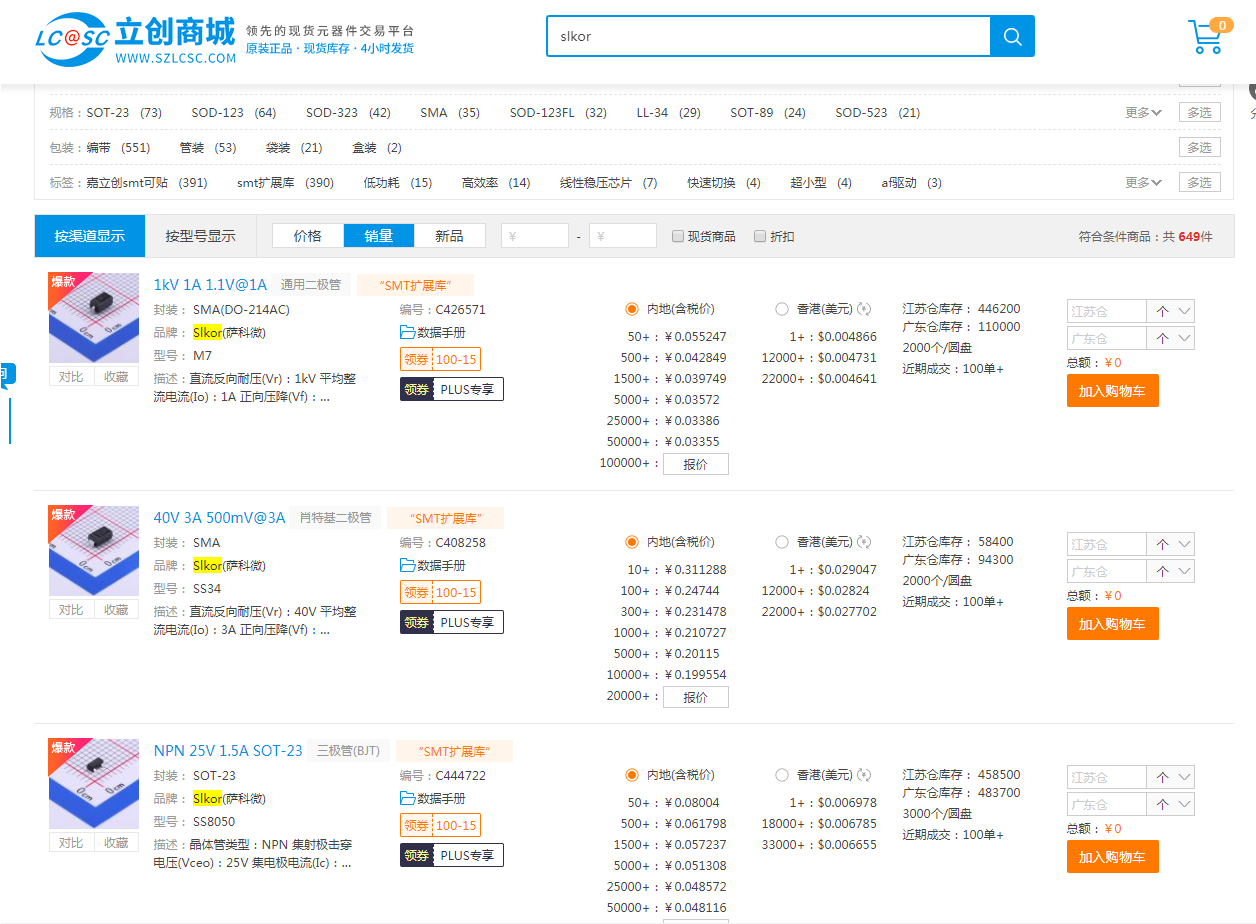Screen dimensions: 1256x924
Task: Click the 100-15 coupon badge for M7
Action: pyautogui.click(x=456, y=360)
